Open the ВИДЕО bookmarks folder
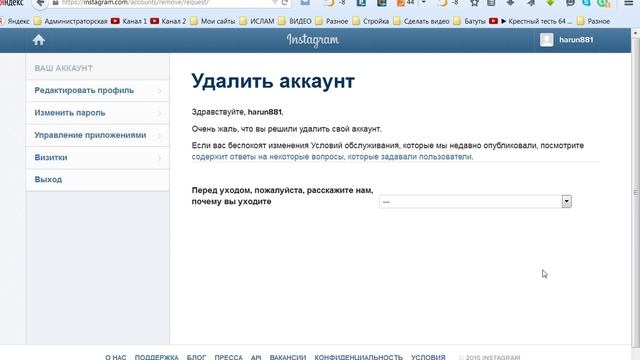Screen dimensions: 640x360 pos(295,21)
